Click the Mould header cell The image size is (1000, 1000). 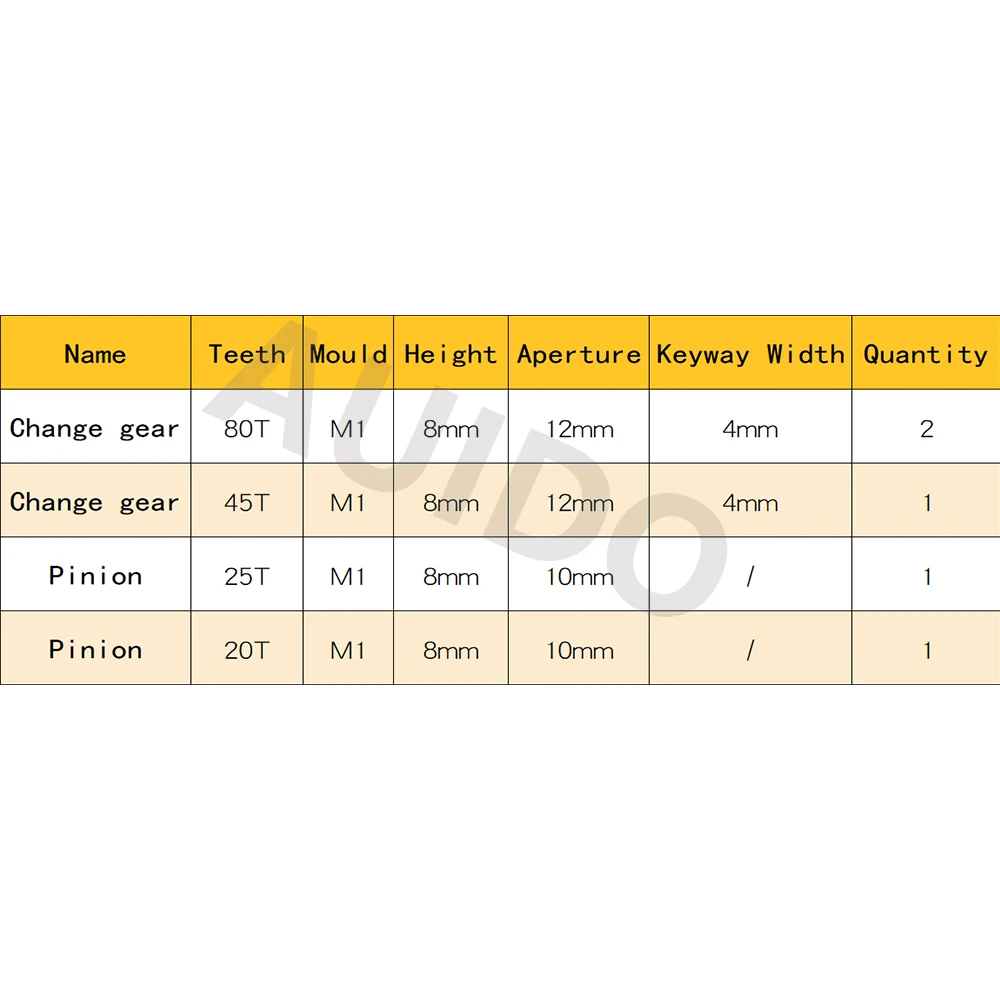pos(348,353)
